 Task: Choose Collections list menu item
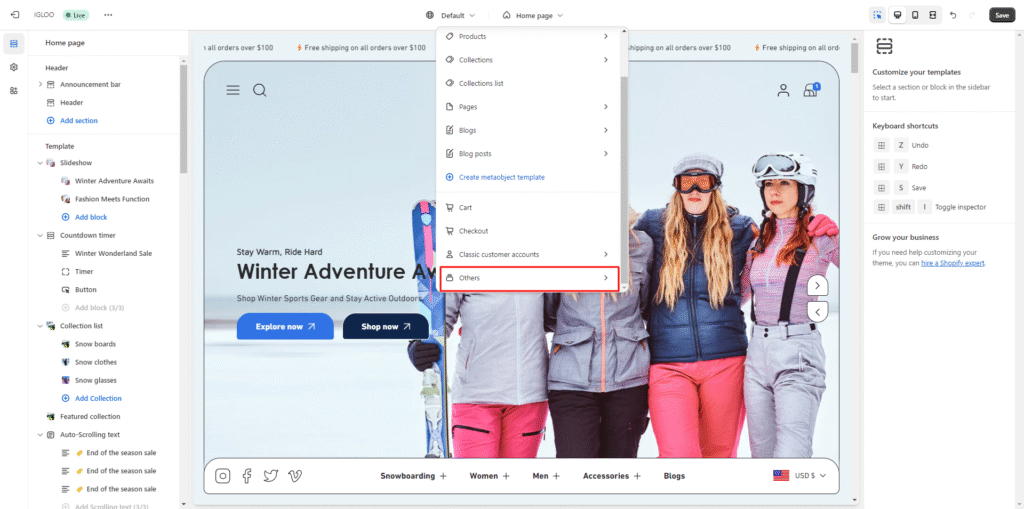(480, 83)
